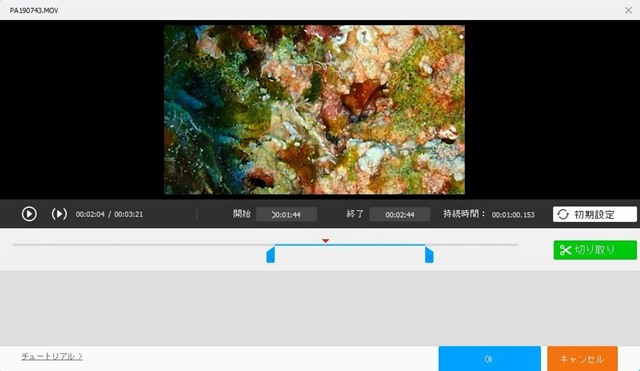Open the チュートリアル tutorial link
This screenshot has width=640, height=371.
click(x=52, y=356)
